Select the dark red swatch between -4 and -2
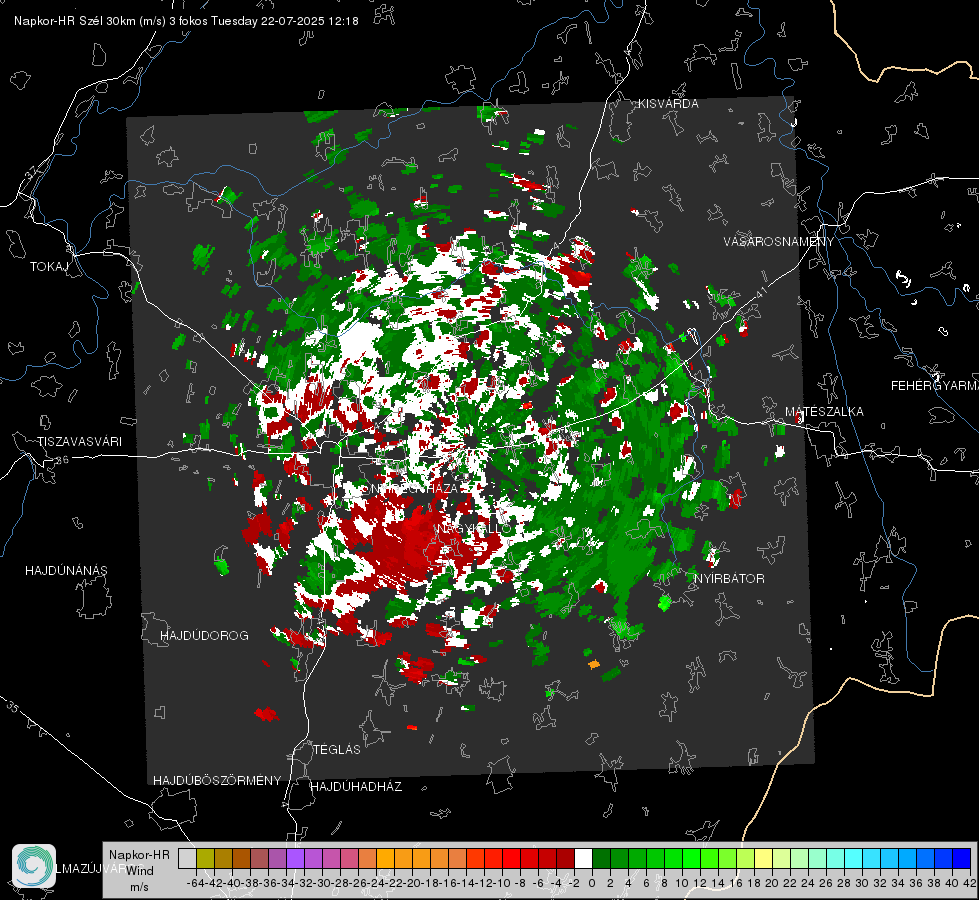 (564, 858)
